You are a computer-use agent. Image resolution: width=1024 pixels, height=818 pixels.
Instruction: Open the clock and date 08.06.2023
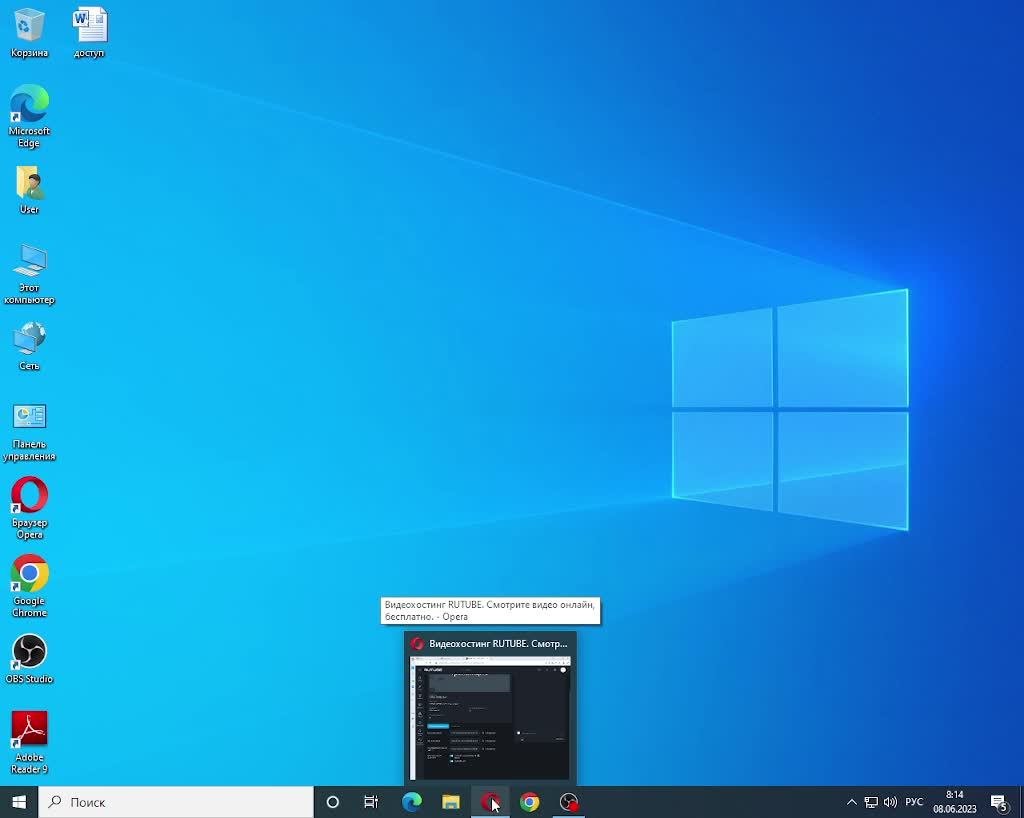955,802
